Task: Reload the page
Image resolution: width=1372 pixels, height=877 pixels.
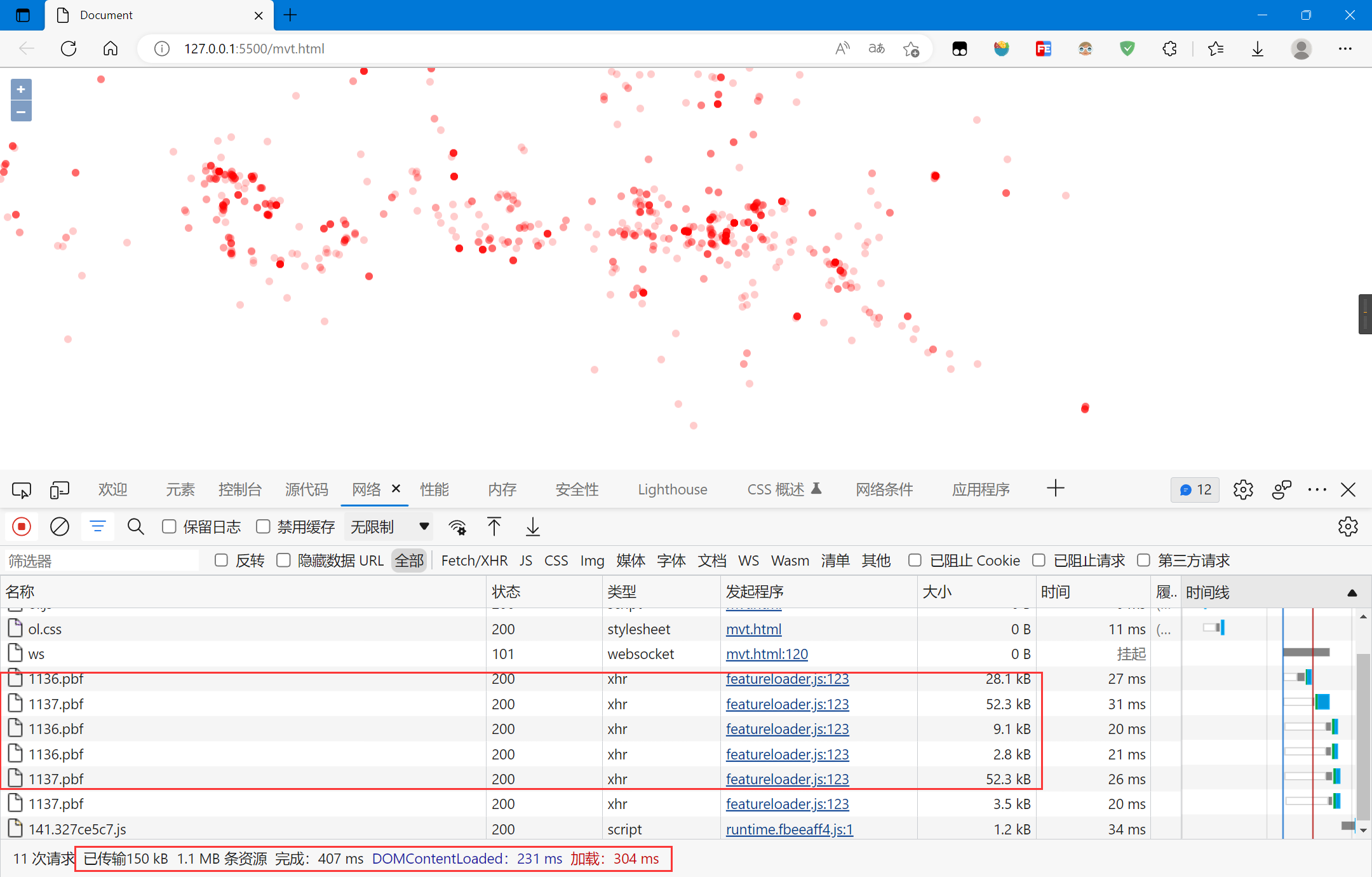Action: 69,48
